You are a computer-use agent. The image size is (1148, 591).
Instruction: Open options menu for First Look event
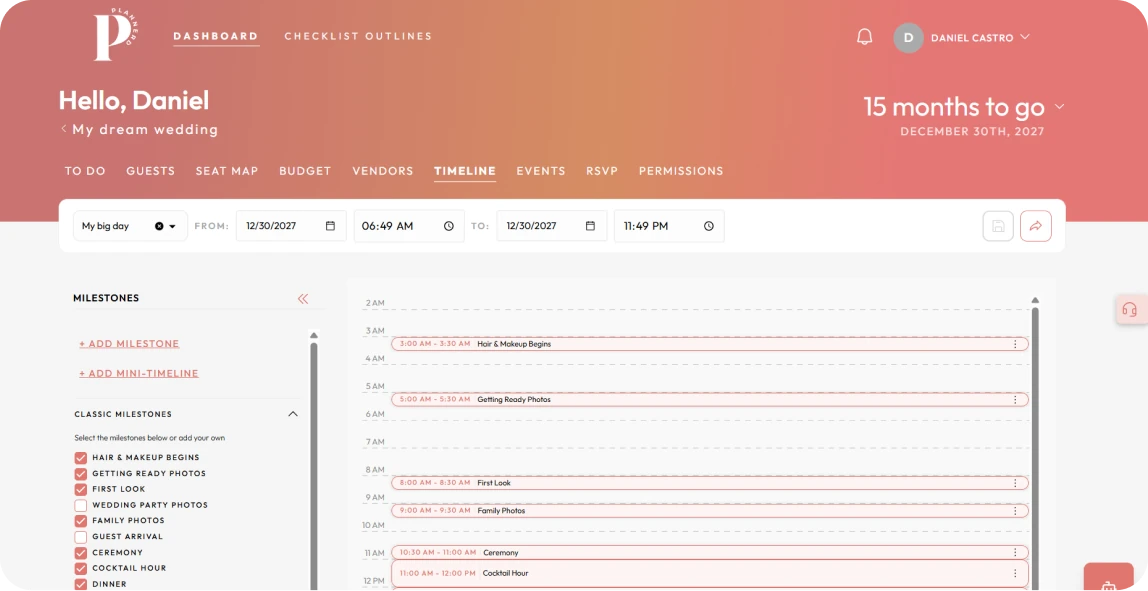coord(1015,483)
